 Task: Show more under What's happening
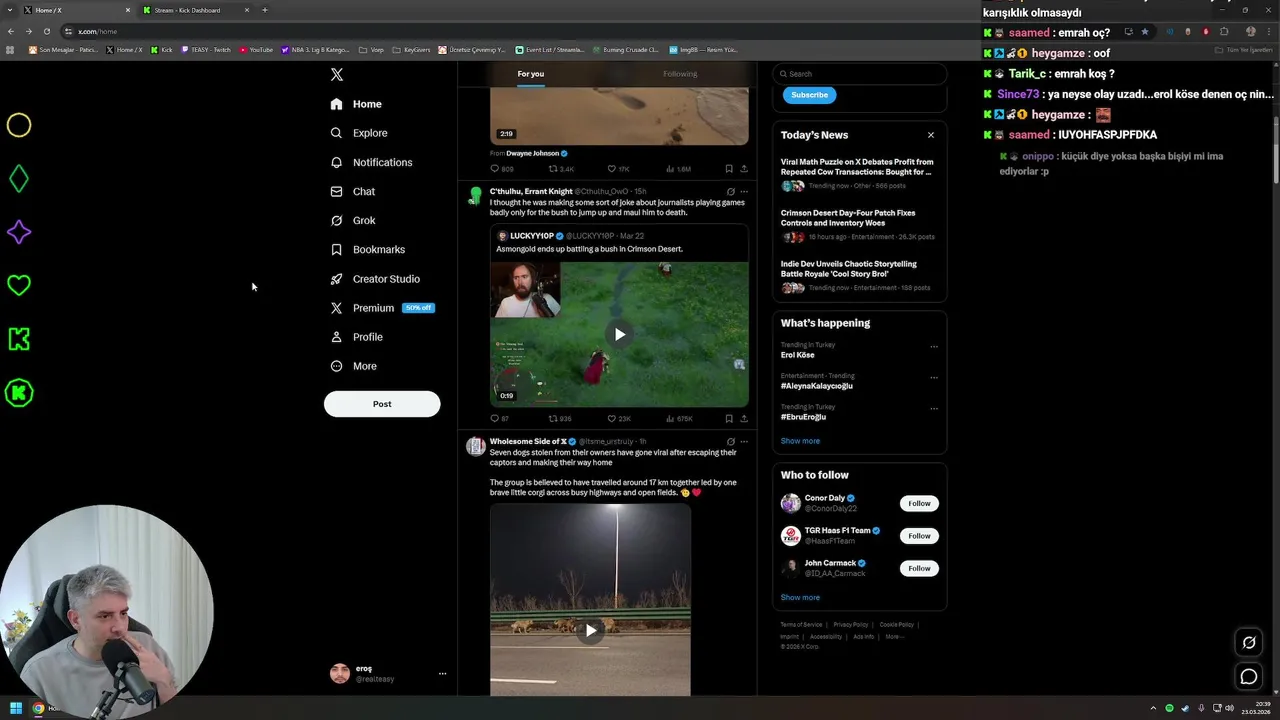click(800, 441)
